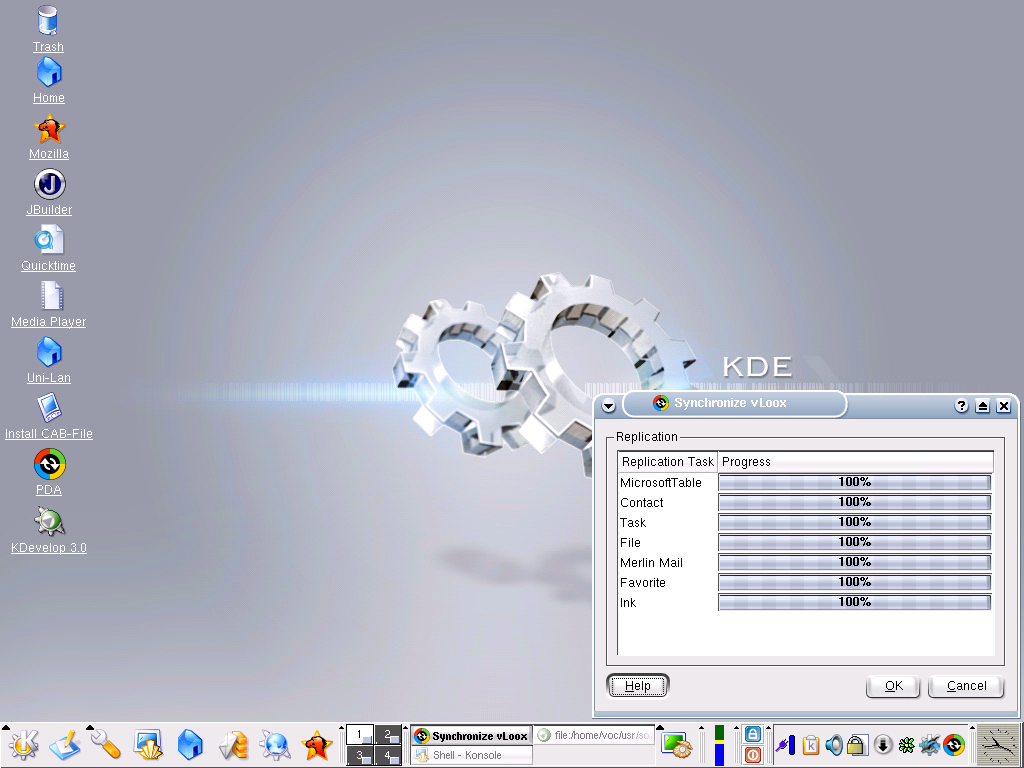Click the speaker volume tray icon
Image resolution: width=1024 pixels, height=768 pixels.
tap(834, 745)
